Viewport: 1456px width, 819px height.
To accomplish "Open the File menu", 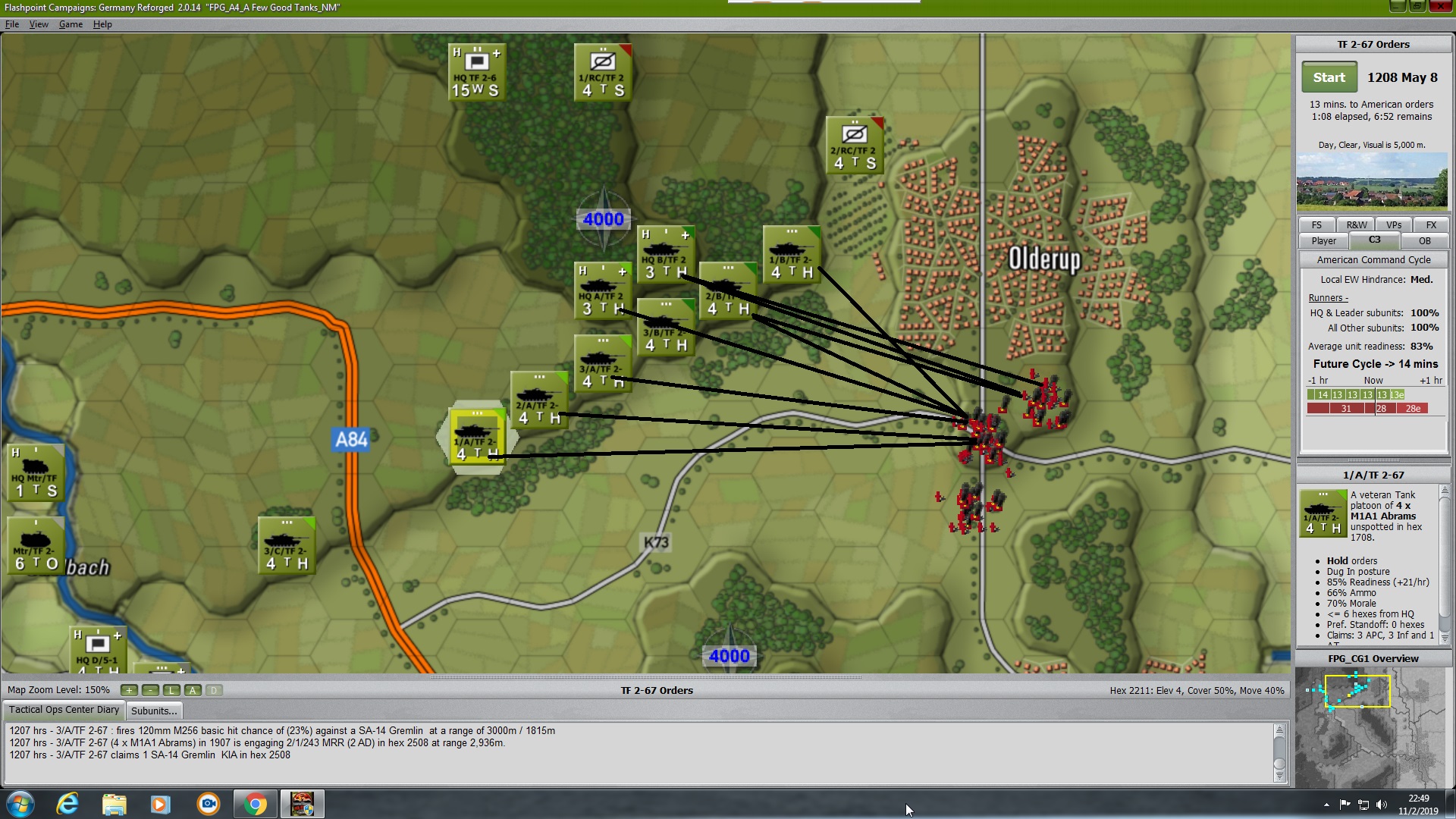I will click(12, 24).
